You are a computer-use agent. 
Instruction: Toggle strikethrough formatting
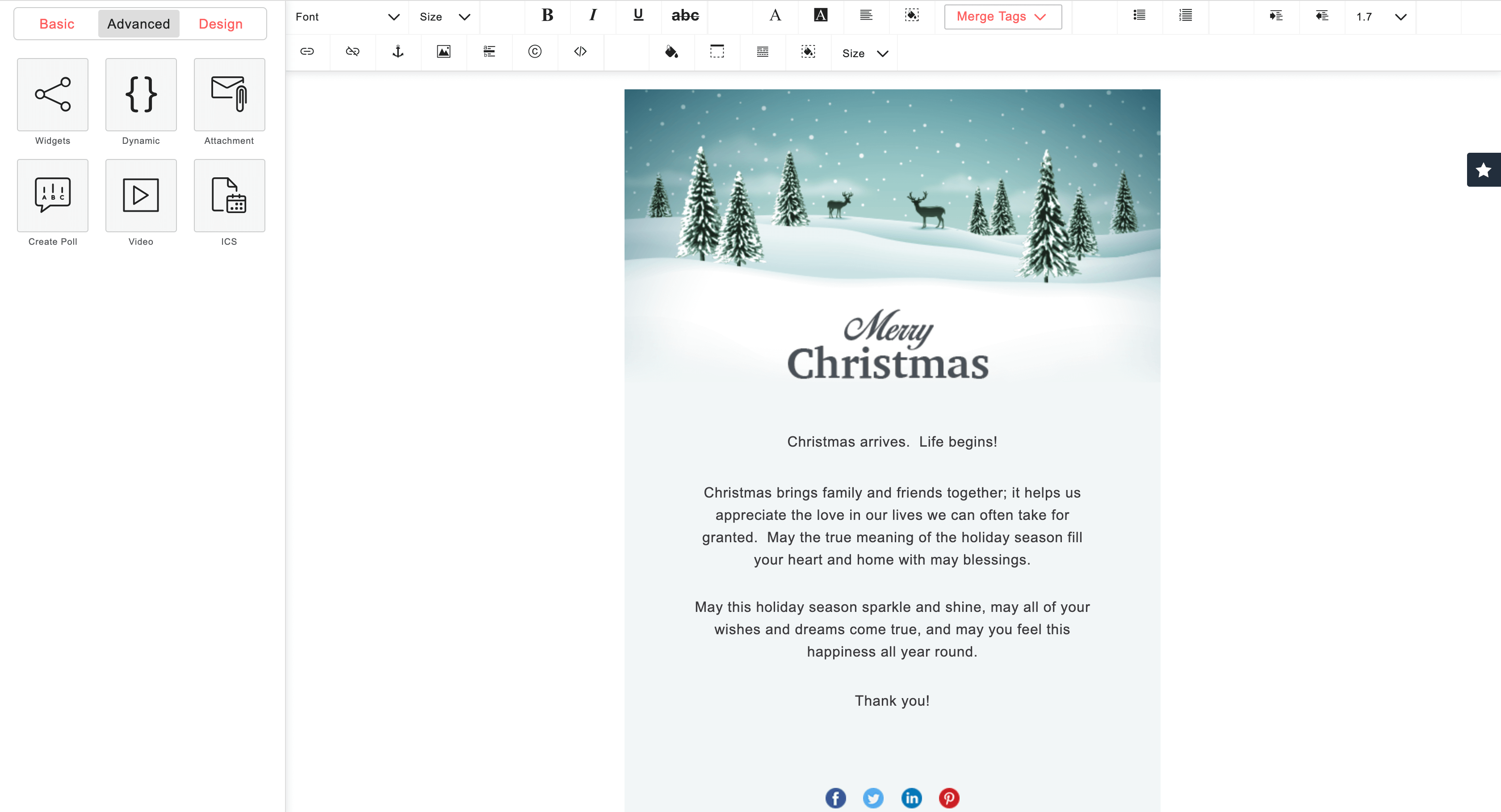tap(685, 16)
